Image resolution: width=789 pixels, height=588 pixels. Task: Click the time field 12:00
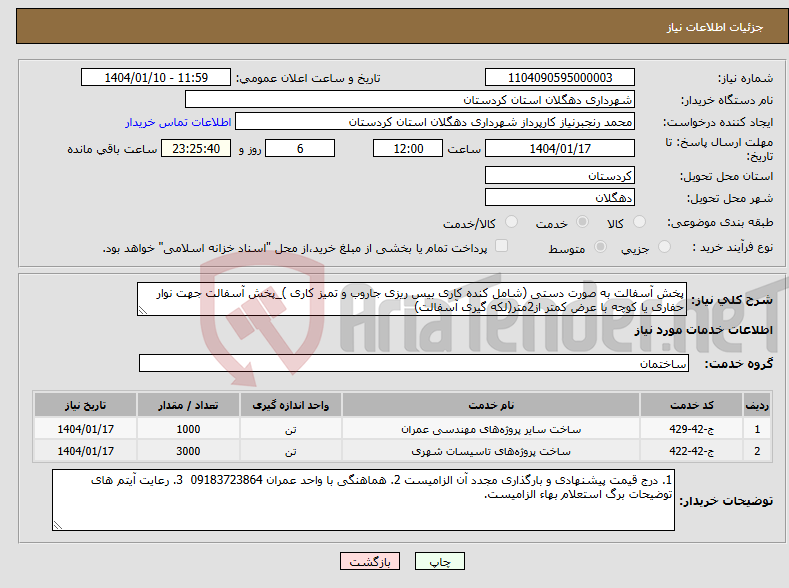408,148
